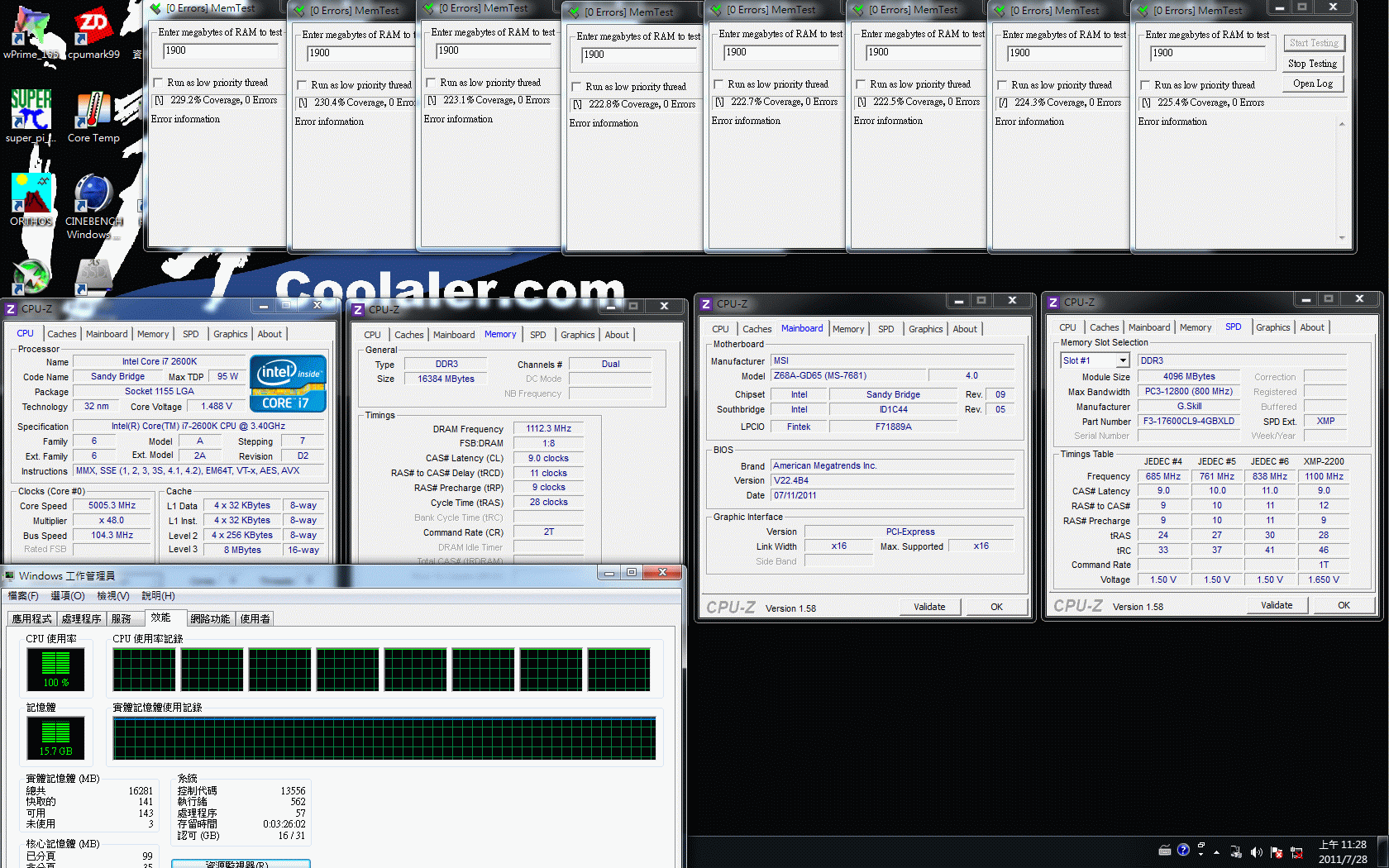Click Validate in CPU-Z Mainboard window
Viewport: 1389px width, 868px height.
[930, 607]
